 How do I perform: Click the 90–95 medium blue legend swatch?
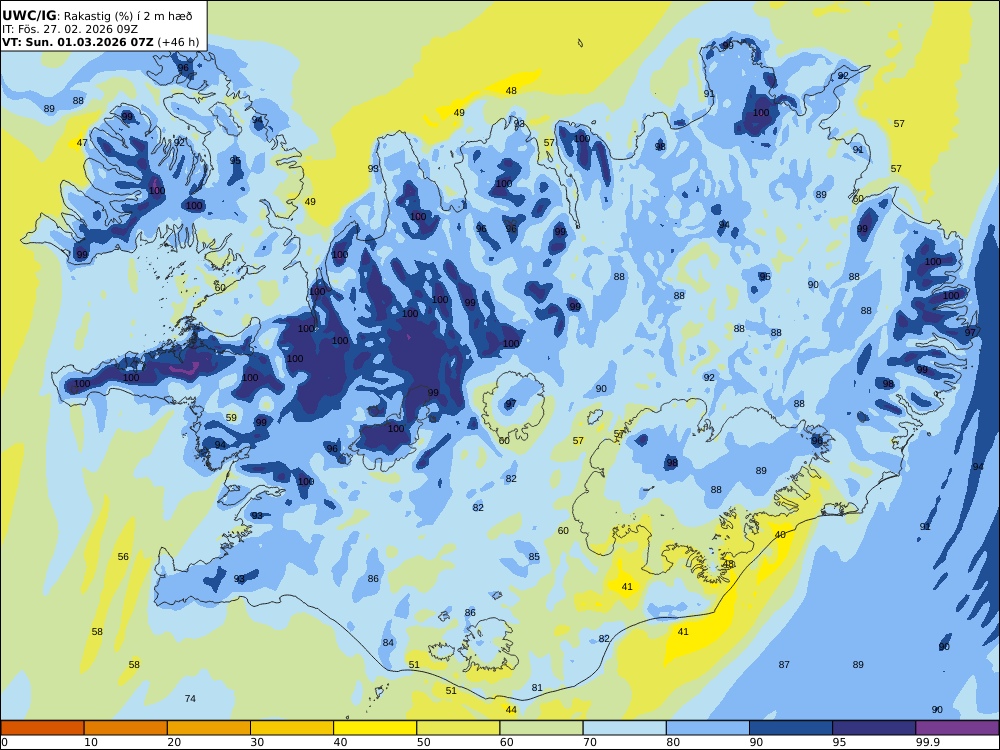click(791, 728)
